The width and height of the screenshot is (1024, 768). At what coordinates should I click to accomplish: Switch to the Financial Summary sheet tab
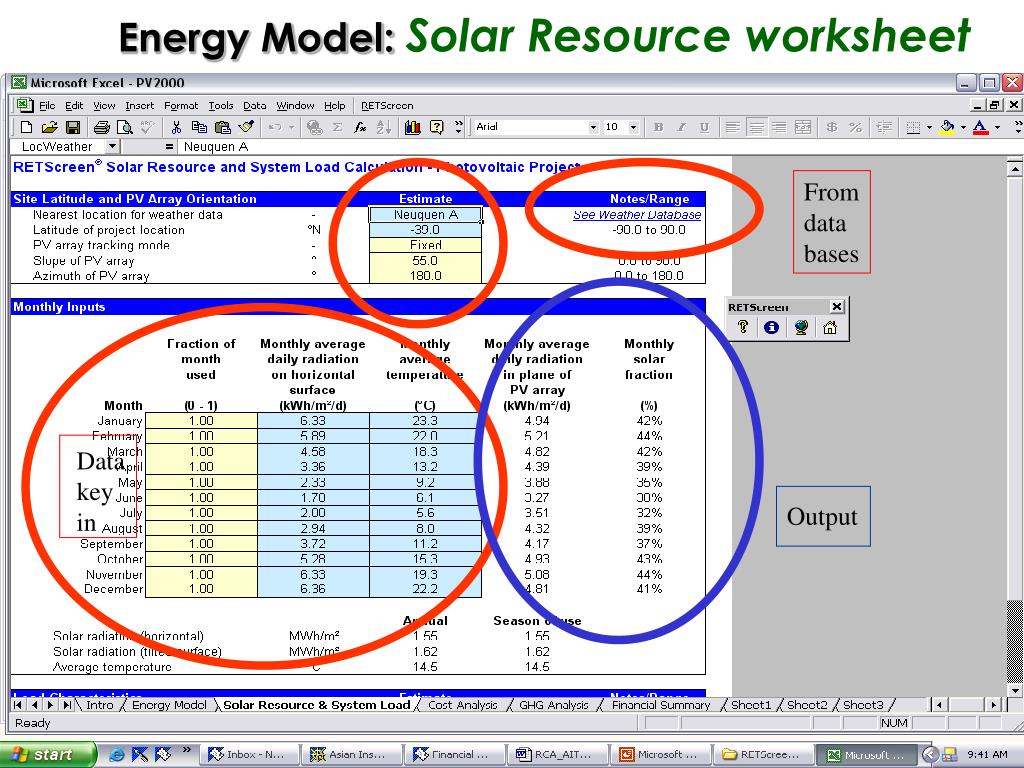click(x=661, y=705)
